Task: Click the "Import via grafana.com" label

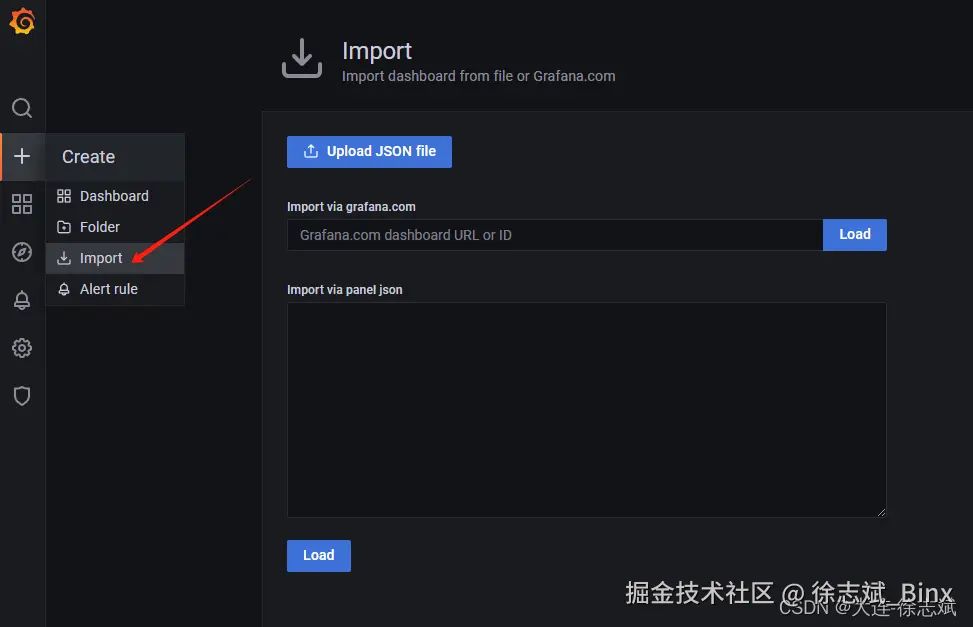Action: click(x=351, y=207)
